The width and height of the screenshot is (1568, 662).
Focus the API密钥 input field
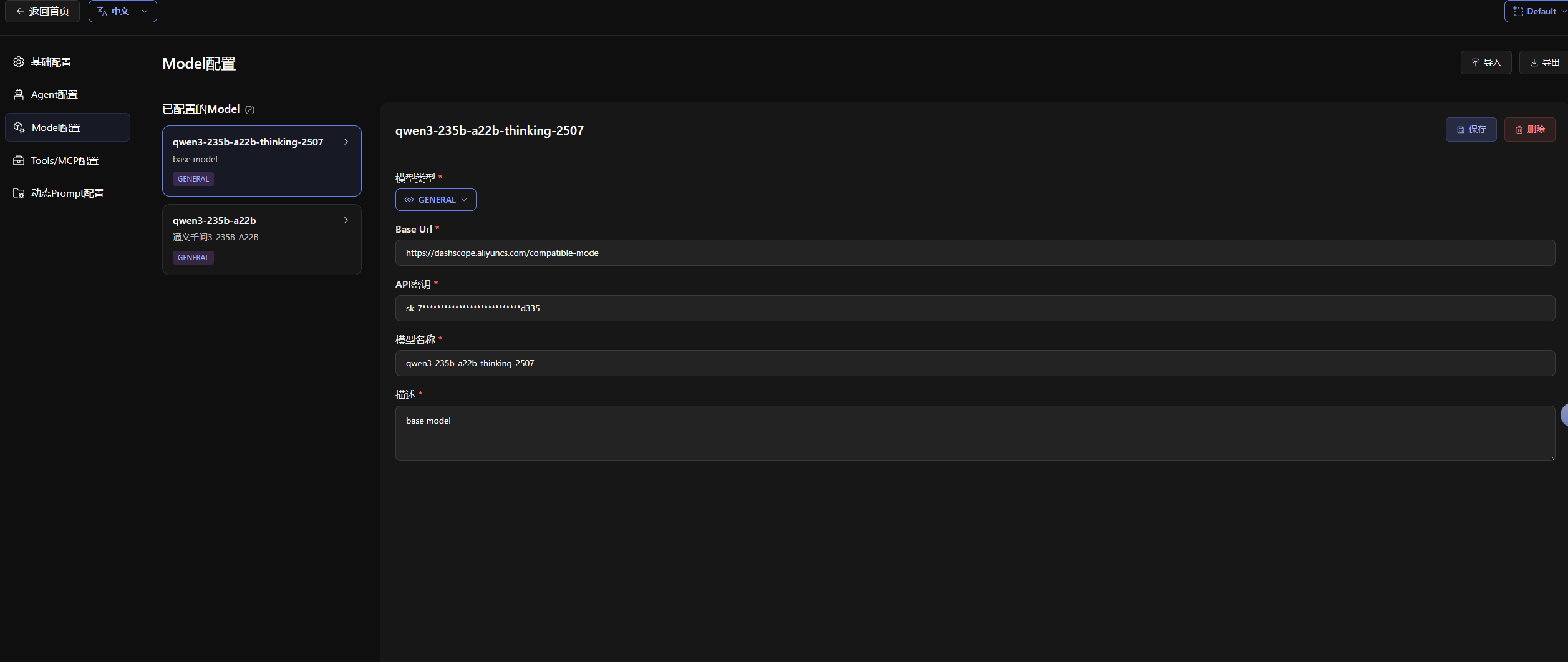coord(975,308)
